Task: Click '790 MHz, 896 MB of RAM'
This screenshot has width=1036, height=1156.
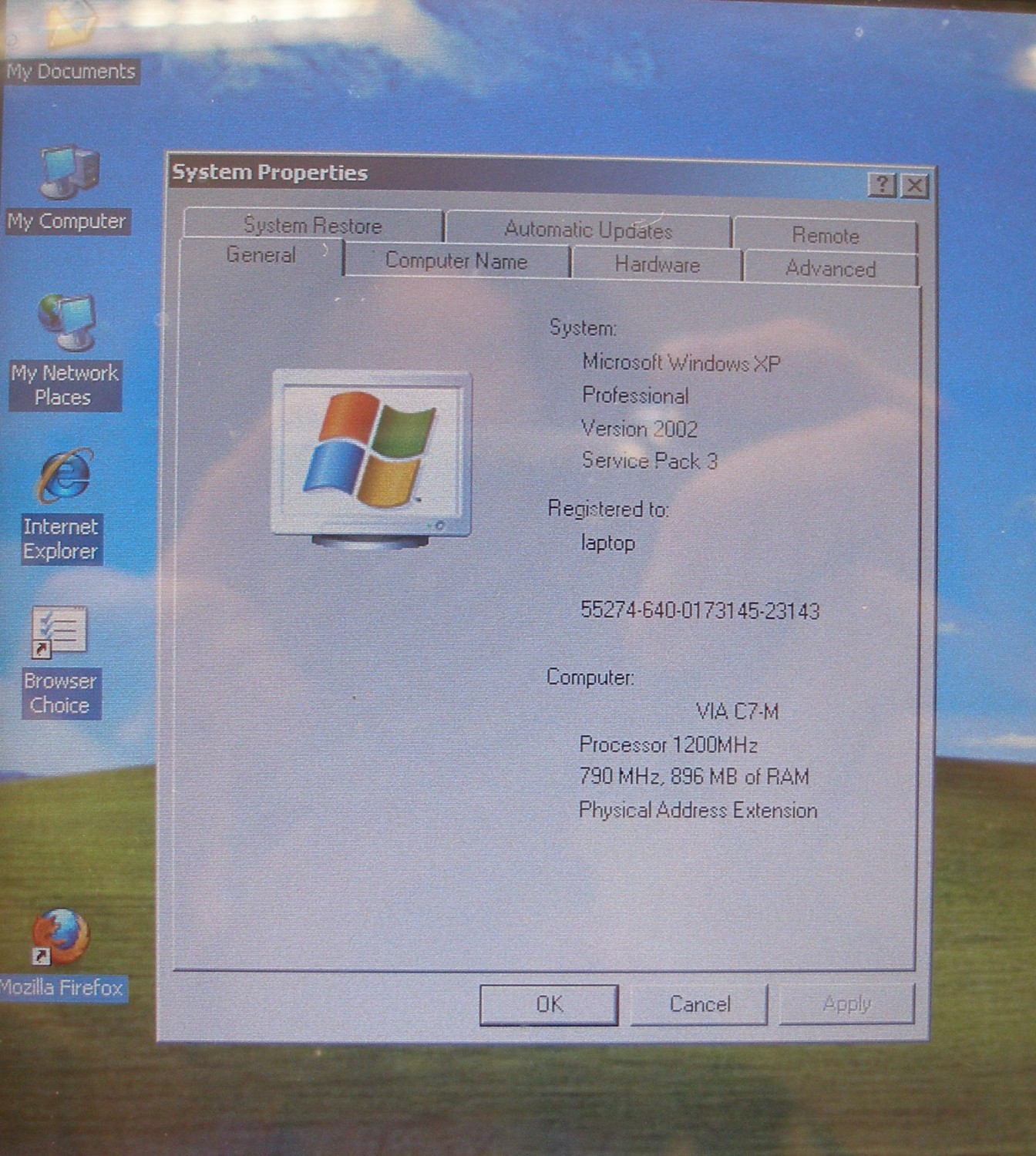Action: [x=694, y=777]
